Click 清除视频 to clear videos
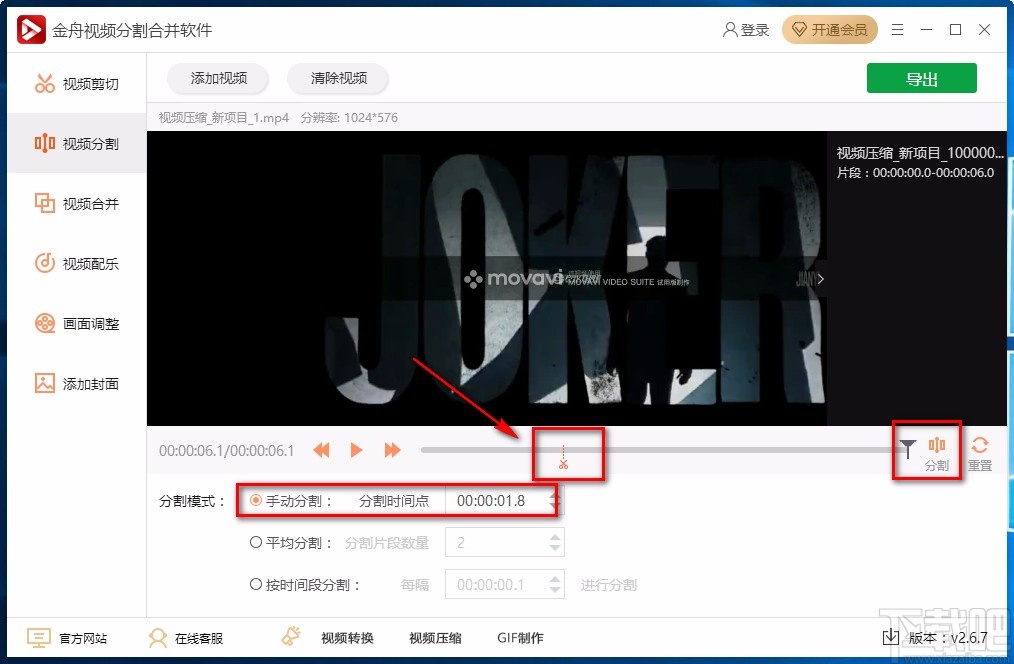The image size is (1014, 664). click(338, 78)
